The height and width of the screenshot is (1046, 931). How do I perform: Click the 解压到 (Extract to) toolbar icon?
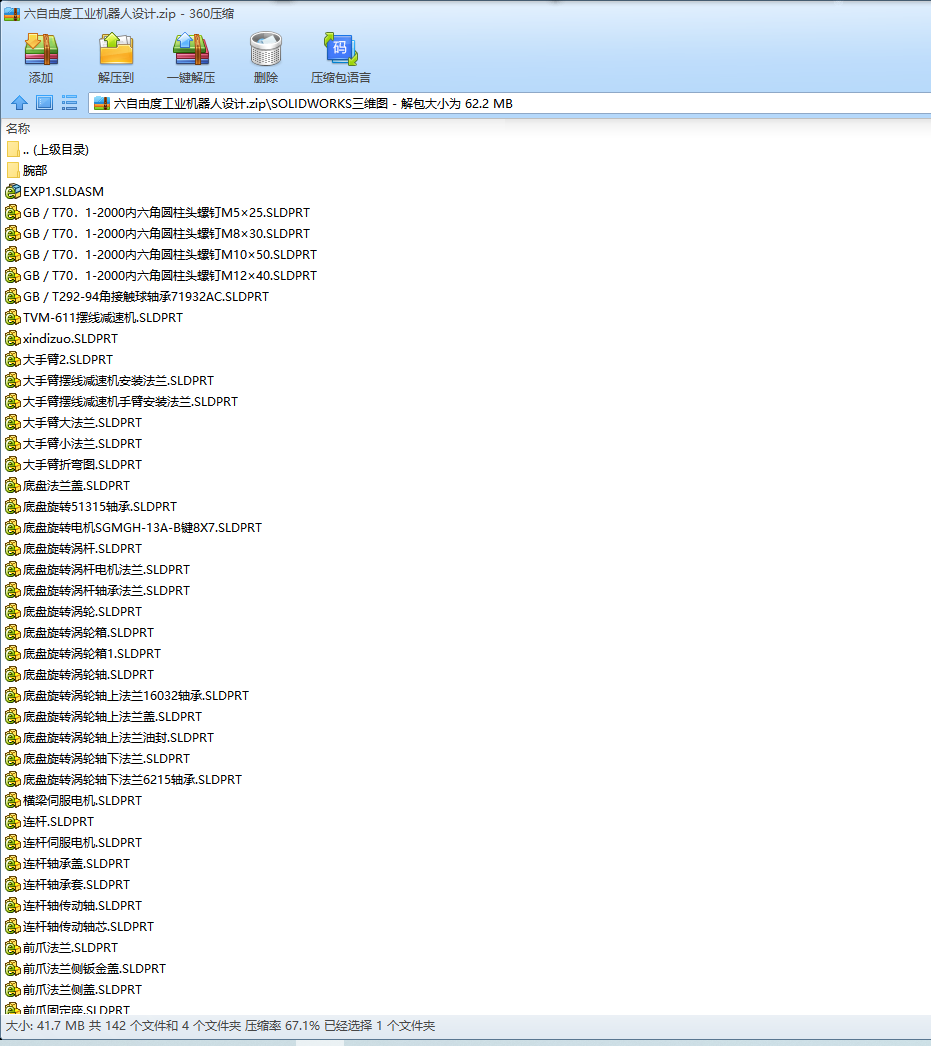(x=116, y=49)
